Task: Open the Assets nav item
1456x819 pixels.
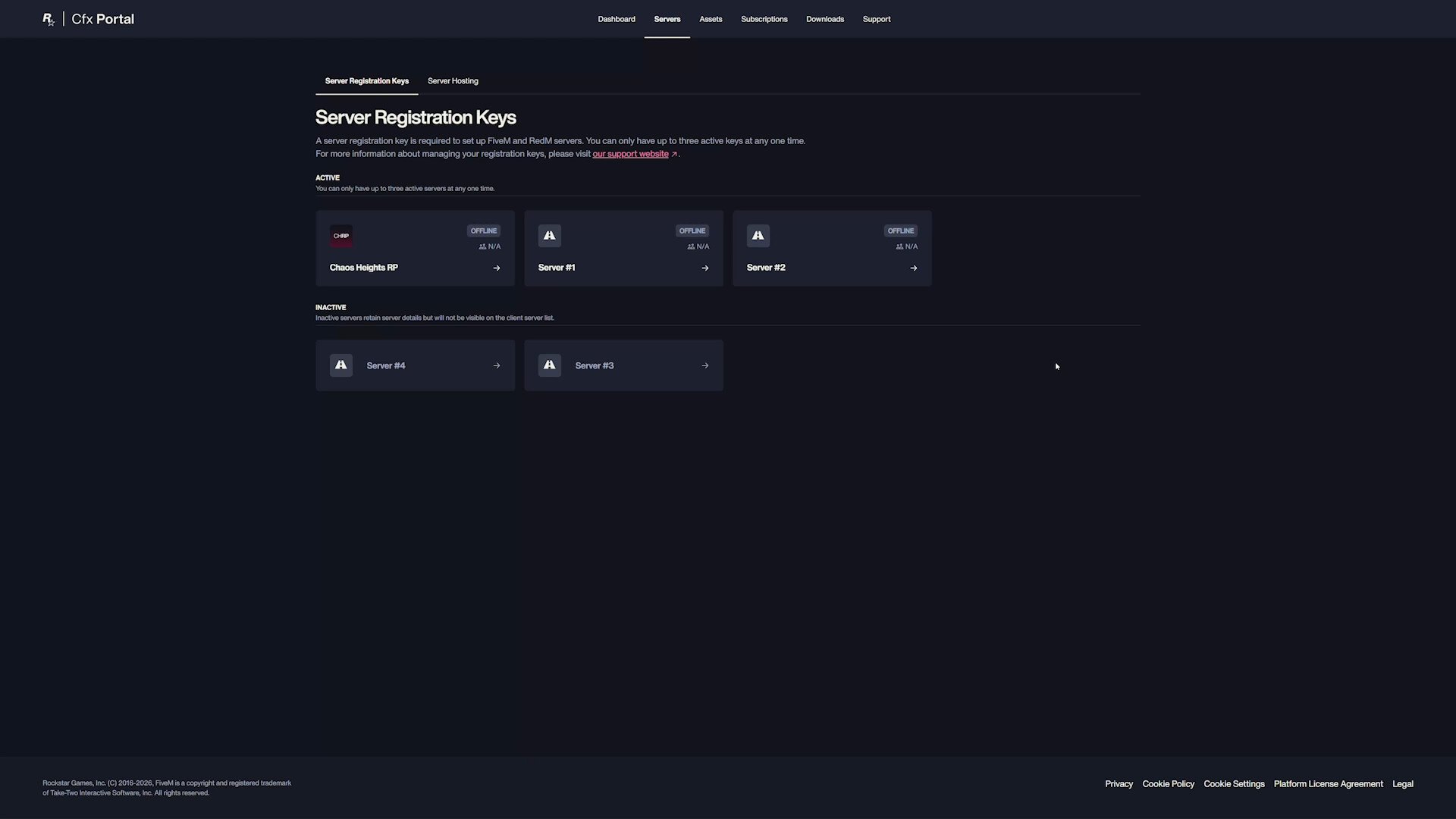Action: coord(711,19)
